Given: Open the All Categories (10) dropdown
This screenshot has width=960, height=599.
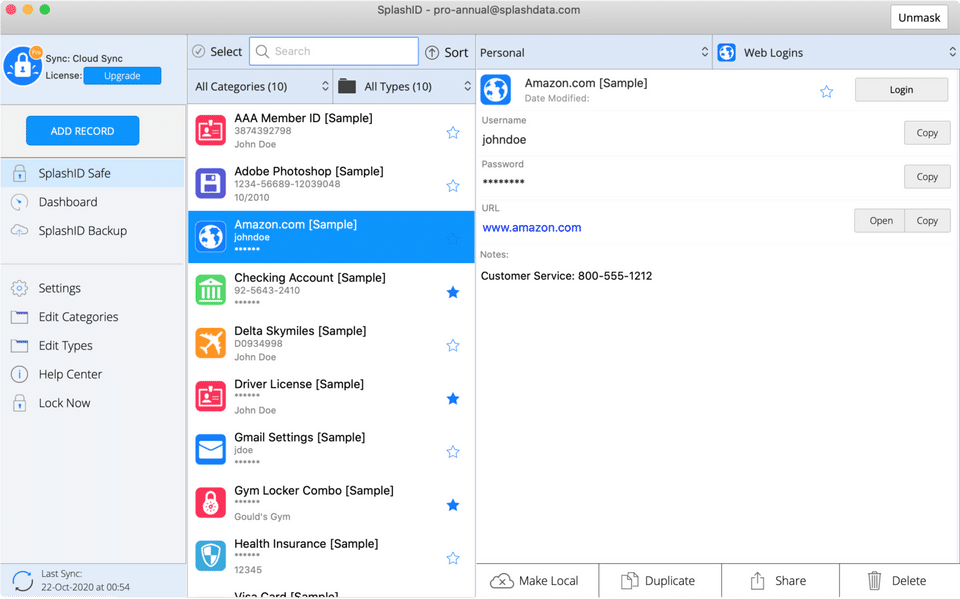Looking at the screenshot, I should click(x=261, y=86).
